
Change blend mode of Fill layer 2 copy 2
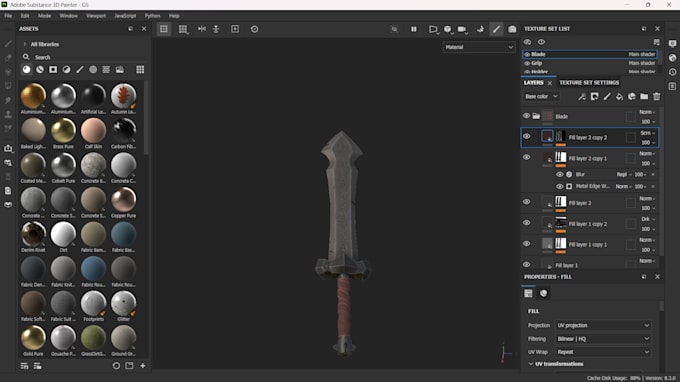point(648,133)
